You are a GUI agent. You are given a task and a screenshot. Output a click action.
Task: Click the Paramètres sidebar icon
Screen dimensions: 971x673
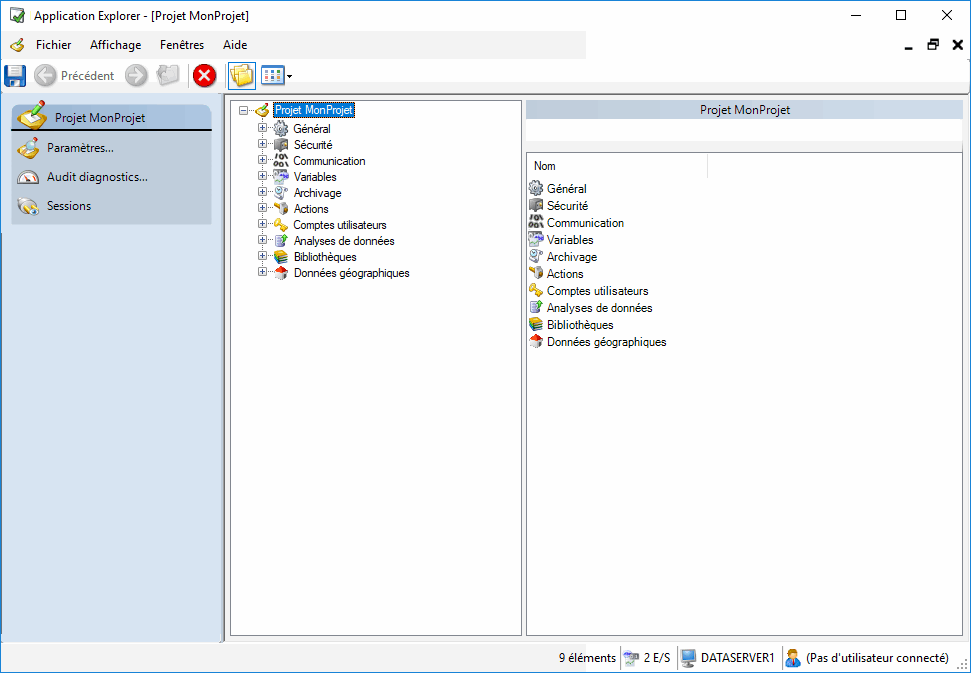pos(28,148)
